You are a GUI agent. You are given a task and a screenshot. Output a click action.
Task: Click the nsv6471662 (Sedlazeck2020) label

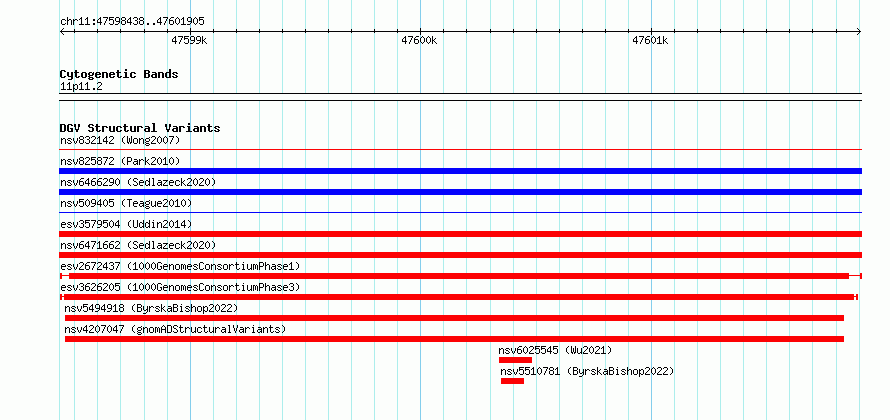click(x=138, y=245)
